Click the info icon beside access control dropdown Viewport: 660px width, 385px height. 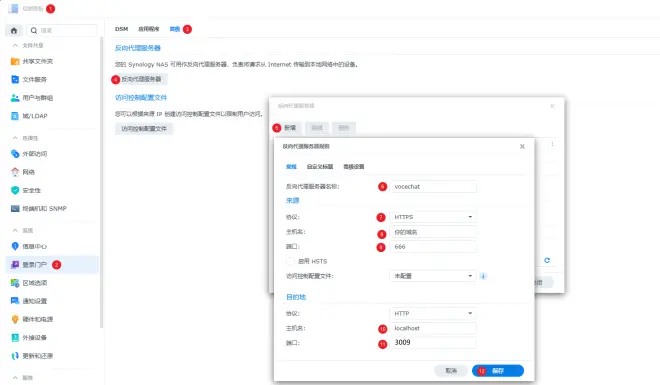(483, 276)
